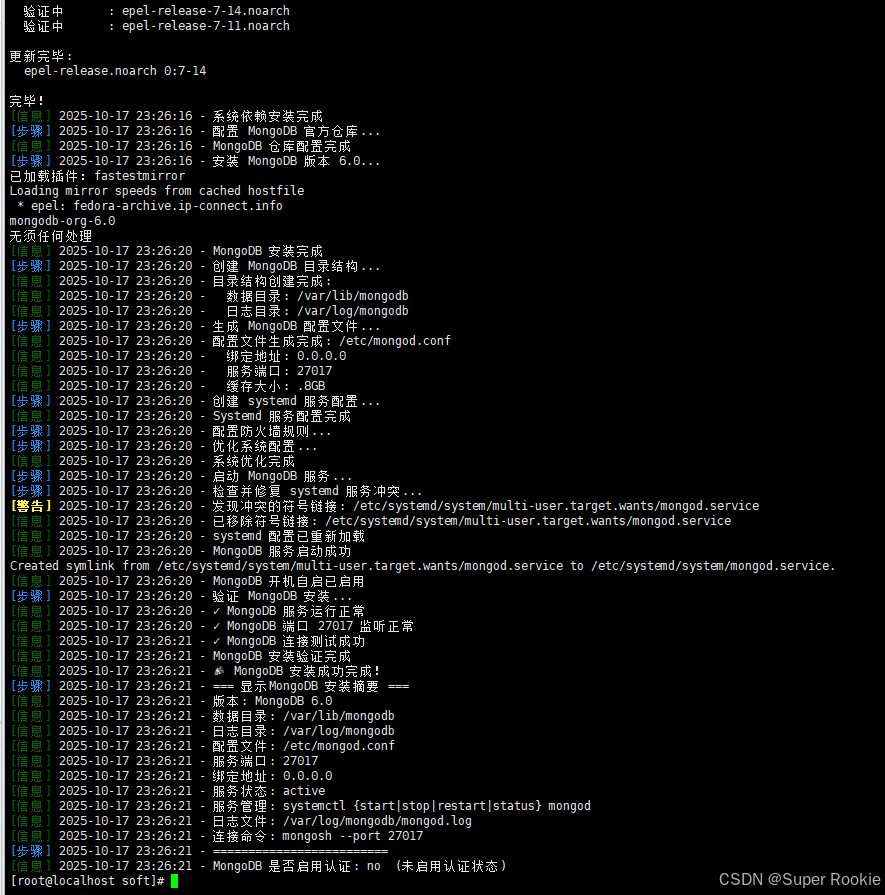Click '服务状态: active' summary line

click(269, 791)
